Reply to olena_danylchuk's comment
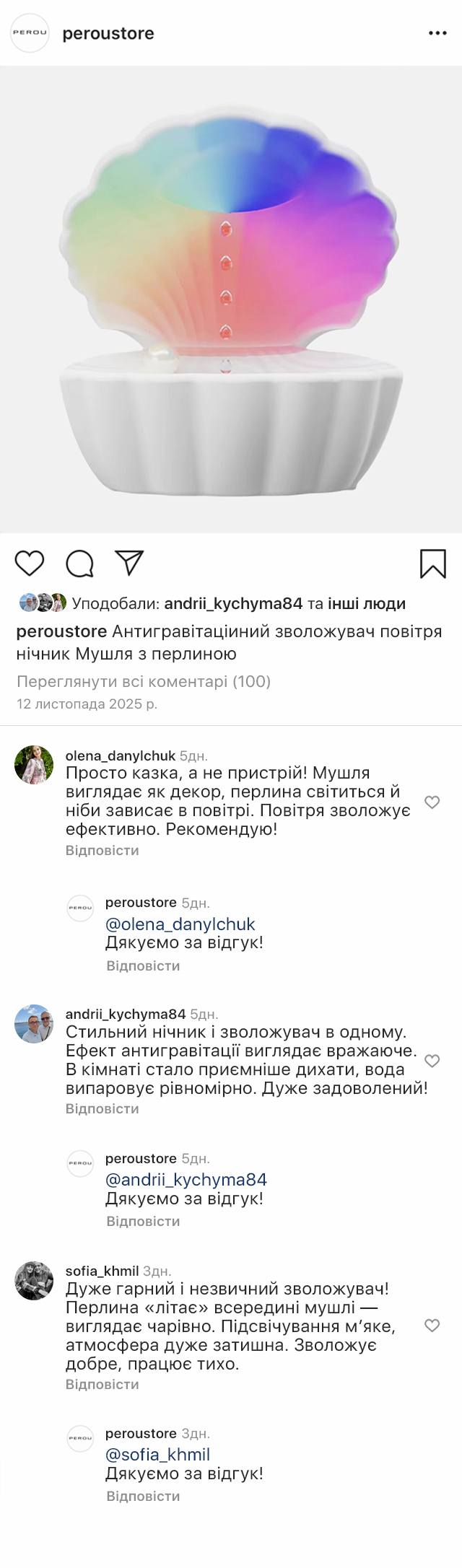The width and height of the screenshot is (462, 1568). [x=102, y=850]
